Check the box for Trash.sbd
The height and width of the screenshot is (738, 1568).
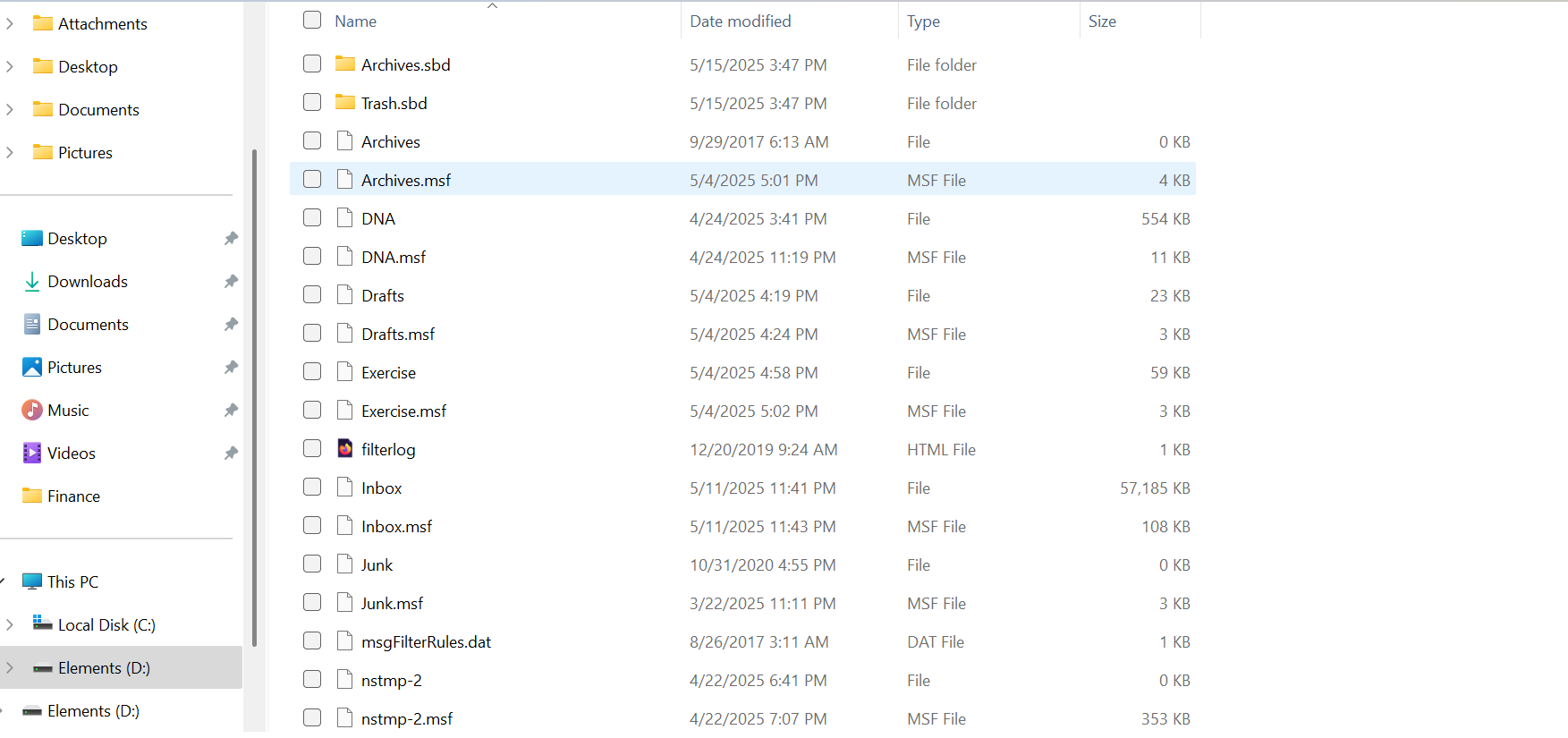312,102
